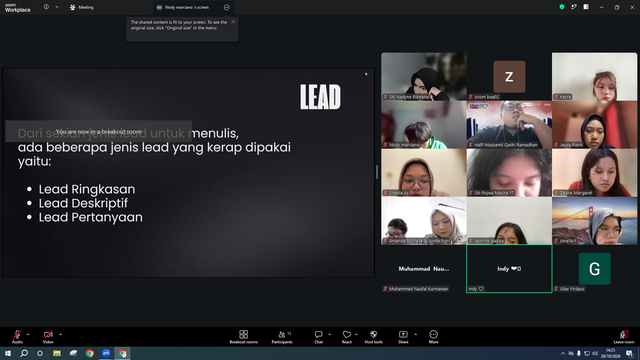Open view options on the shared screen tab
This screenshot has width=640, height=360.
(227, 7)
